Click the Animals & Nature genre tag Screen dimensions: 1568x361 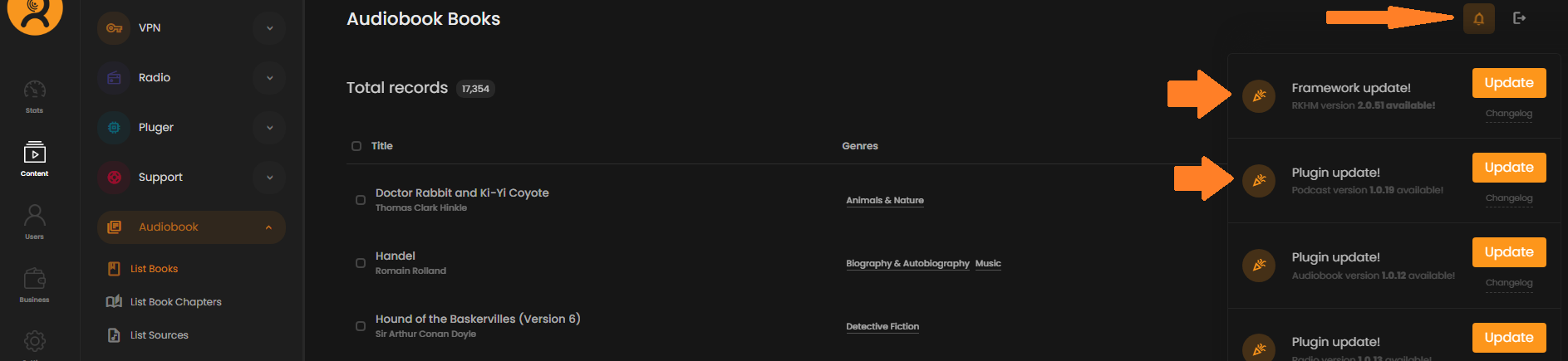pos(885,200)
